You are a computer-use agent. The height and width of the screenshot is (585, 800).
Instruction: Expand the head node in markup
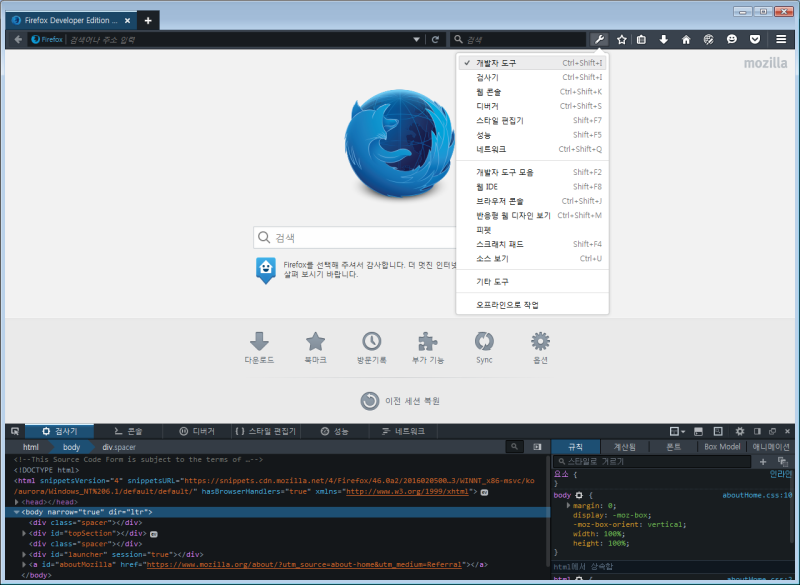click(17, 502)
